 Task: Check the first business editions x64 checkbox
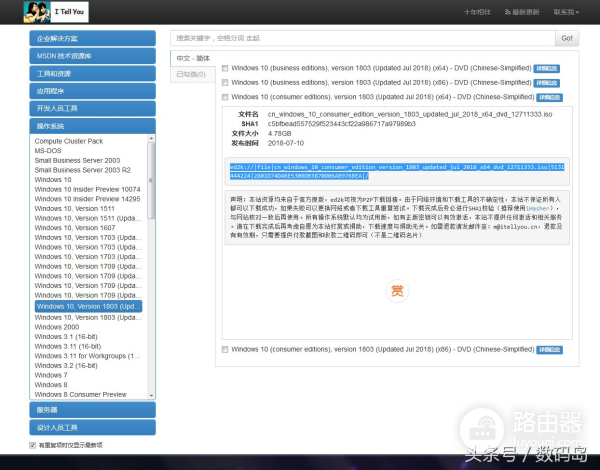225,68
